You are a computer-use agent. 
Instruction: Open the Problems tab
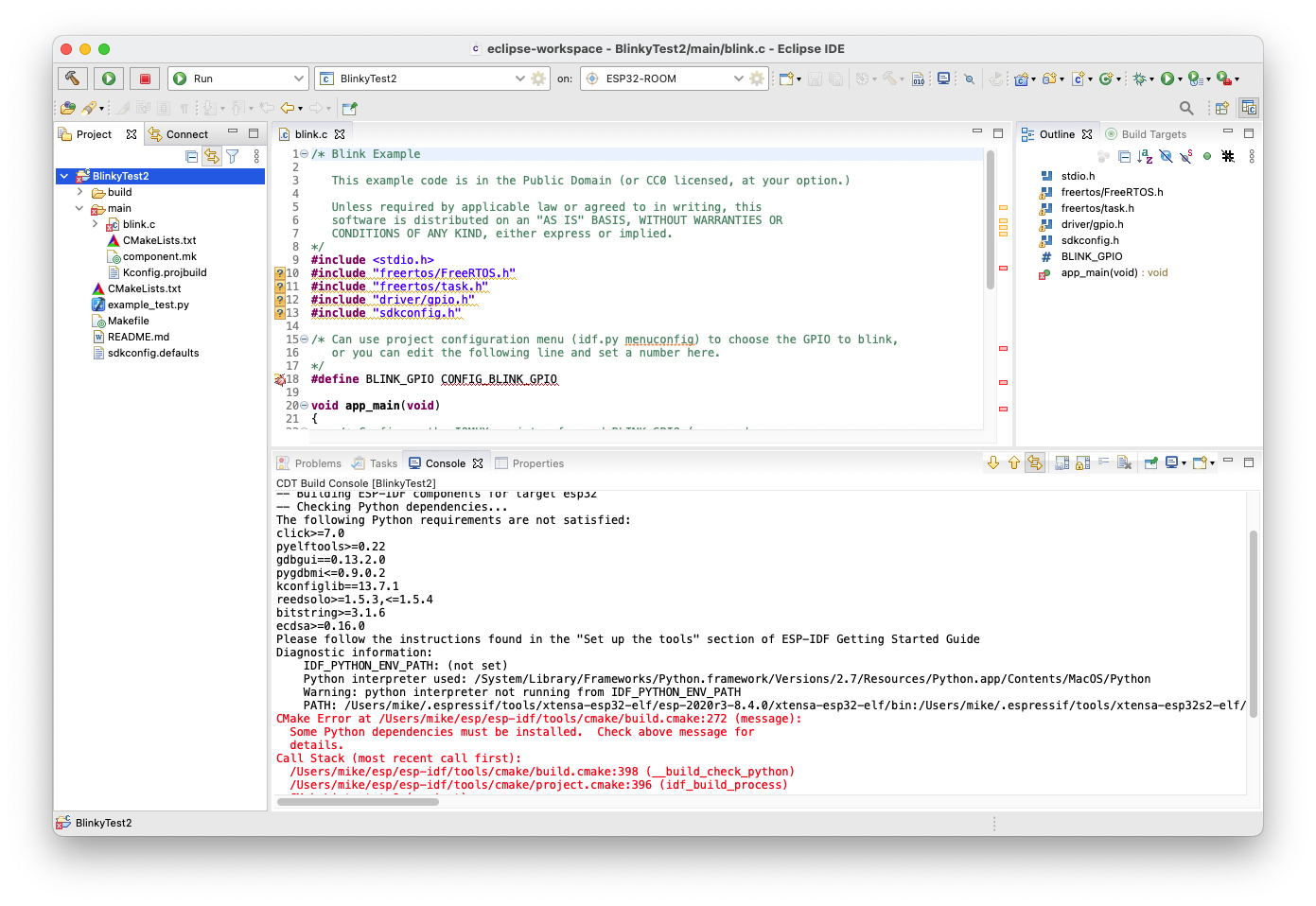point(309,463)
